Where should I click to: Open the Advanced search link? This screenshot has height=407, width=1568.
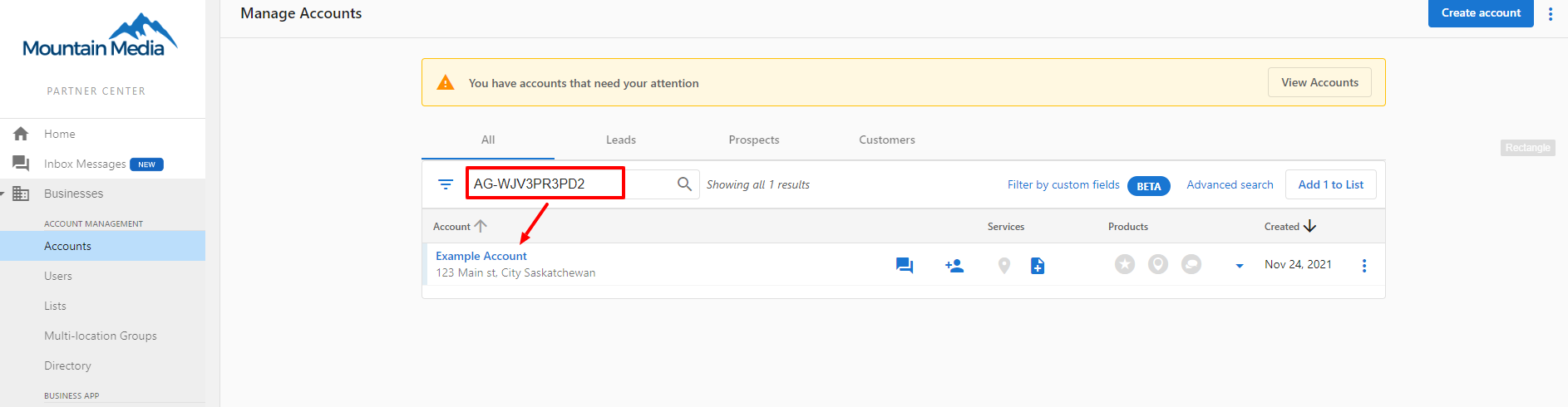1230,184
